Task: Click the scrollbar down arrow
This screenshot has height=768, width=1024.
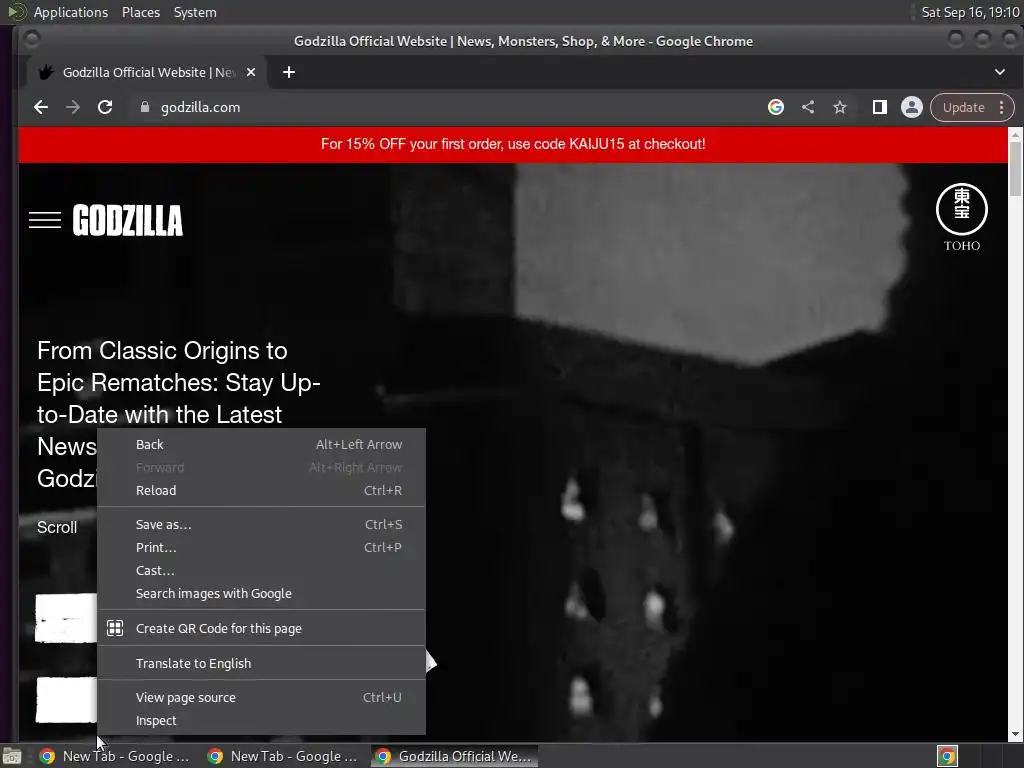Action: click(1015, 734)
